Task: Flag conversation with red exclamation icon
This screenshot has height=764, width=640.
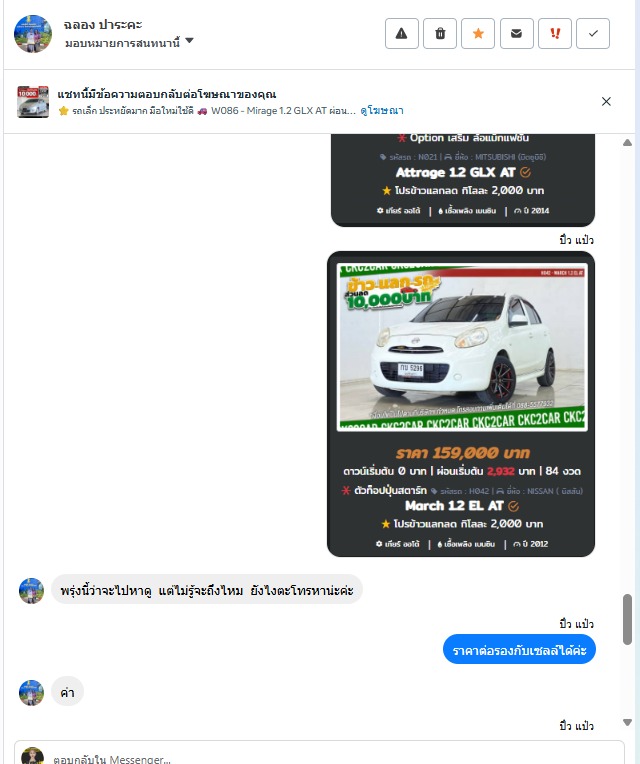Action: (554, 34)
